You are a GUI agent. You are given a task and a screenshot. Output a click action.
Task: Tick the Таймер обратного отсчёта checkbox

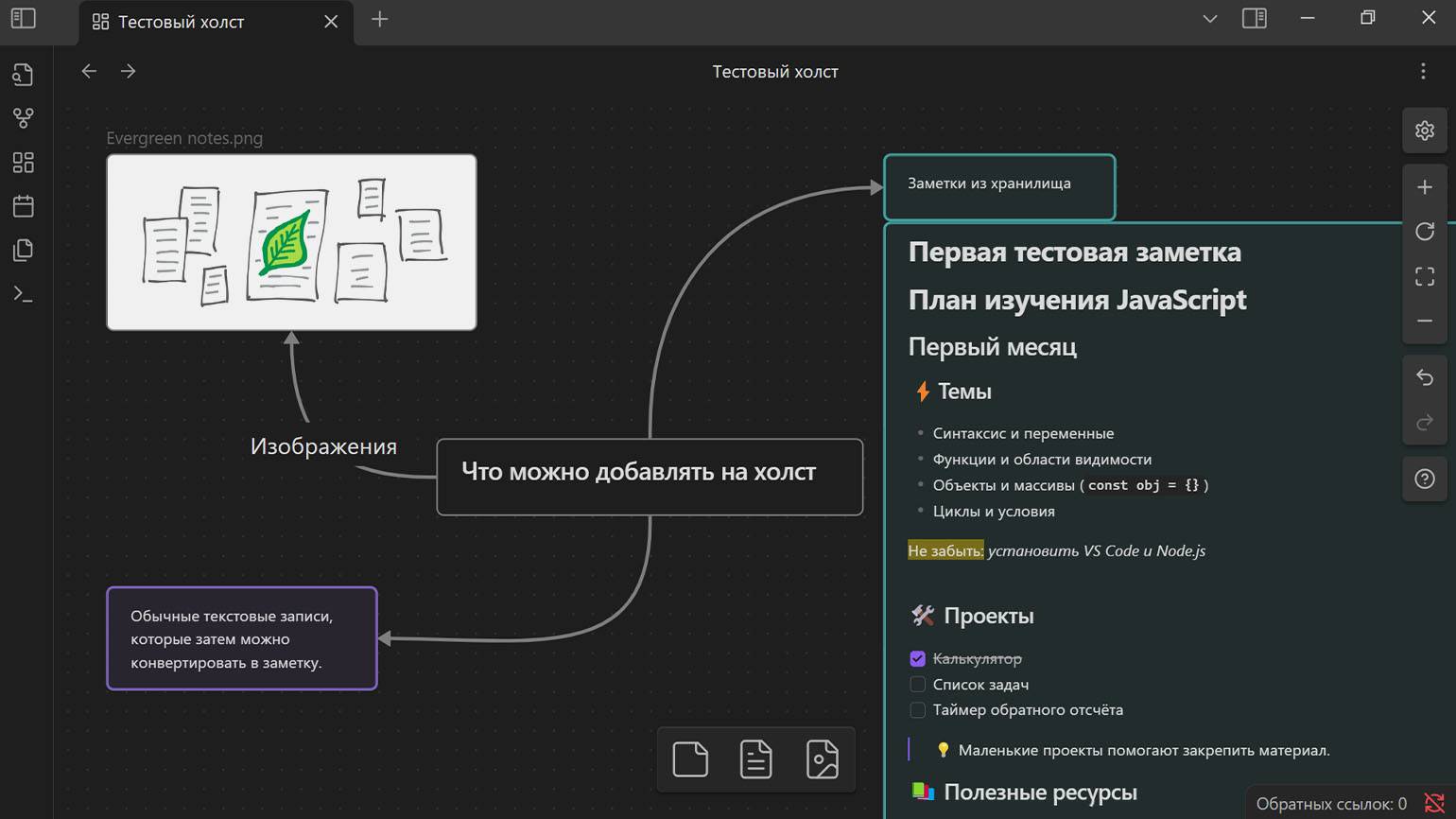click(x=917, y=709)
